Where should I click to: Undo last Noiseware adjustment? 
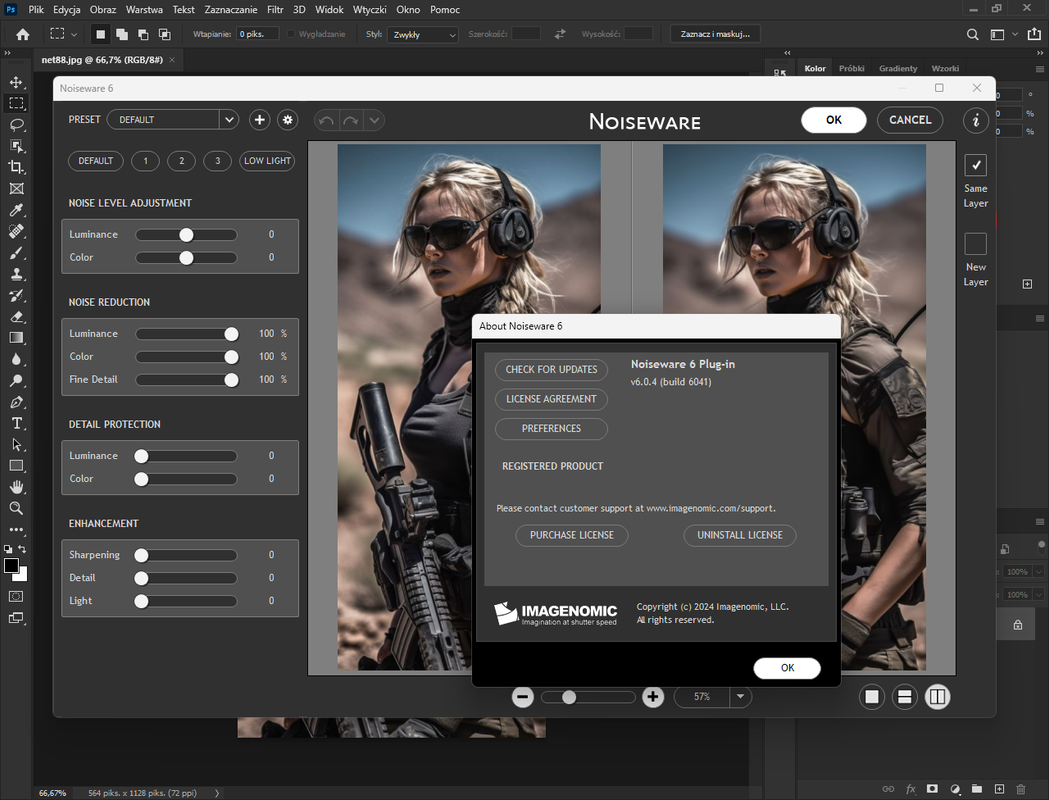326,120
